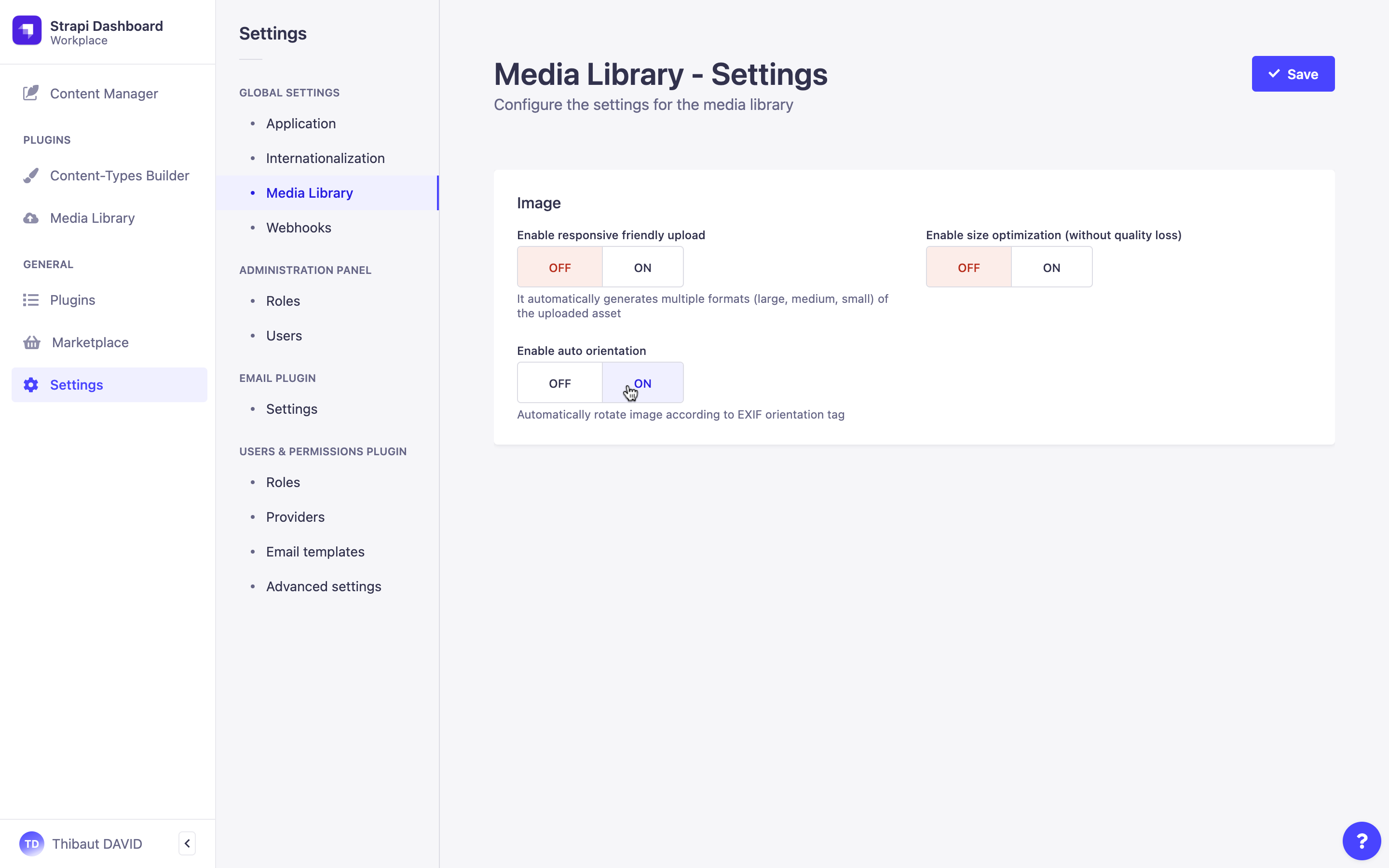Go to Content-Types Builder label
This screenshot has height=868, width=1389.
120,175
